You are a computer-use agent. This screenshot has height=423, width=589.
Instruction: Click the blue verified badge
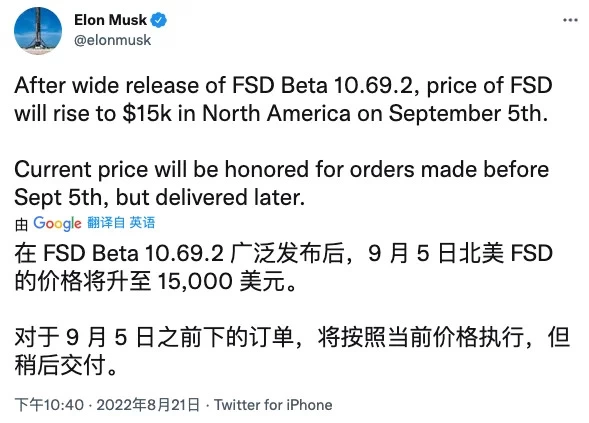pyautogui.click(x=159, y=20)
